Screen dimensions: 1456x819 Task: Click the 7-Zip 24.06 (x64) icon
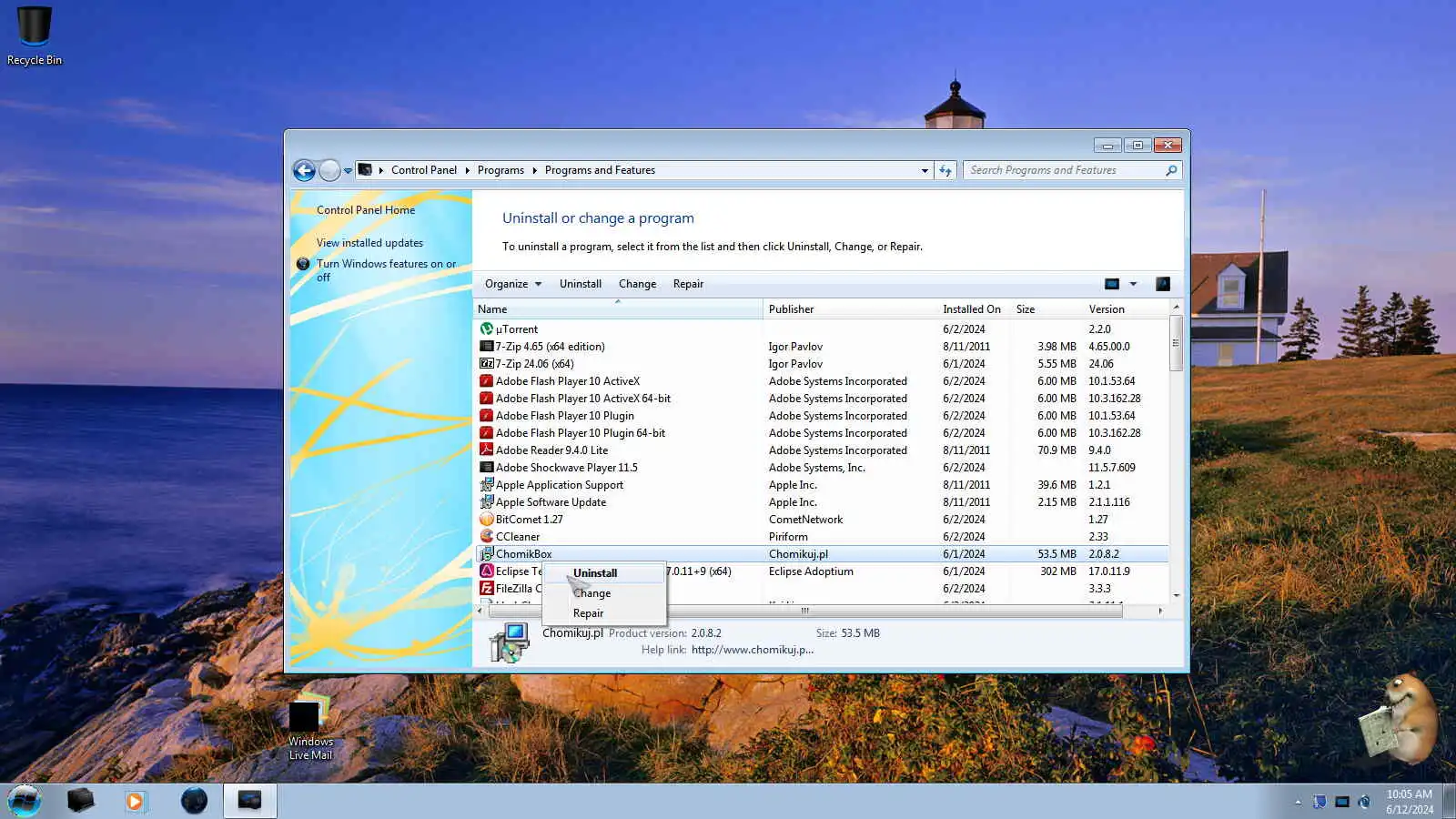(487, 364)
